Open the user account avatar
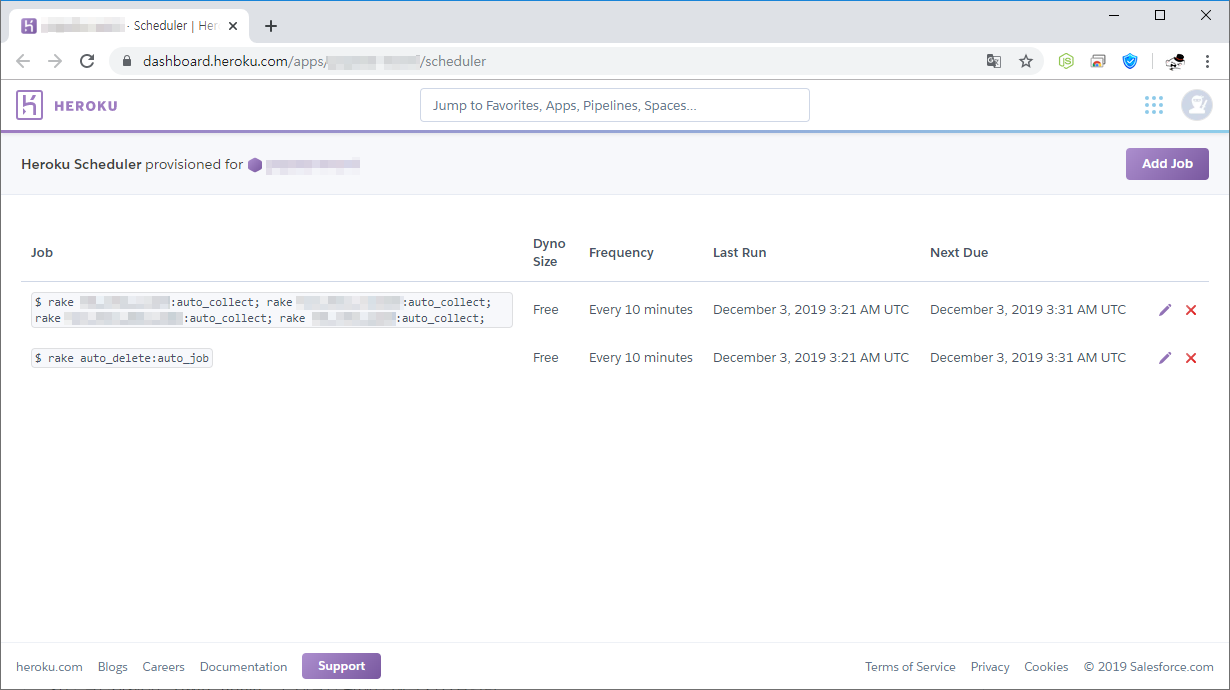The height and width of the screenshot is (690, 1230). [1197, 105]
